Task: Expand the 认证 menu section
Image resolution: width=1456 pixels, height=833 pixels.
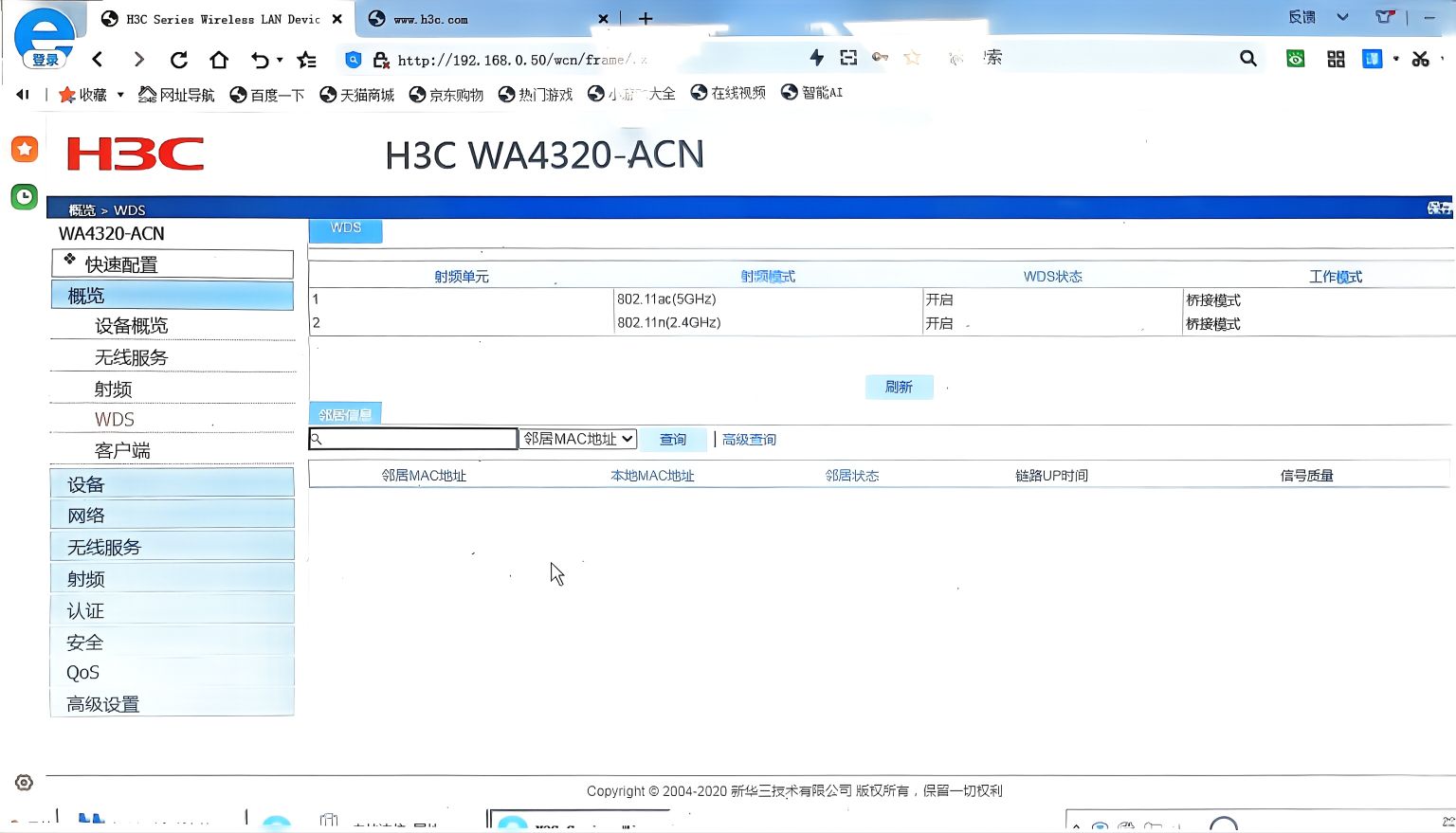Action: pos(172,610)
